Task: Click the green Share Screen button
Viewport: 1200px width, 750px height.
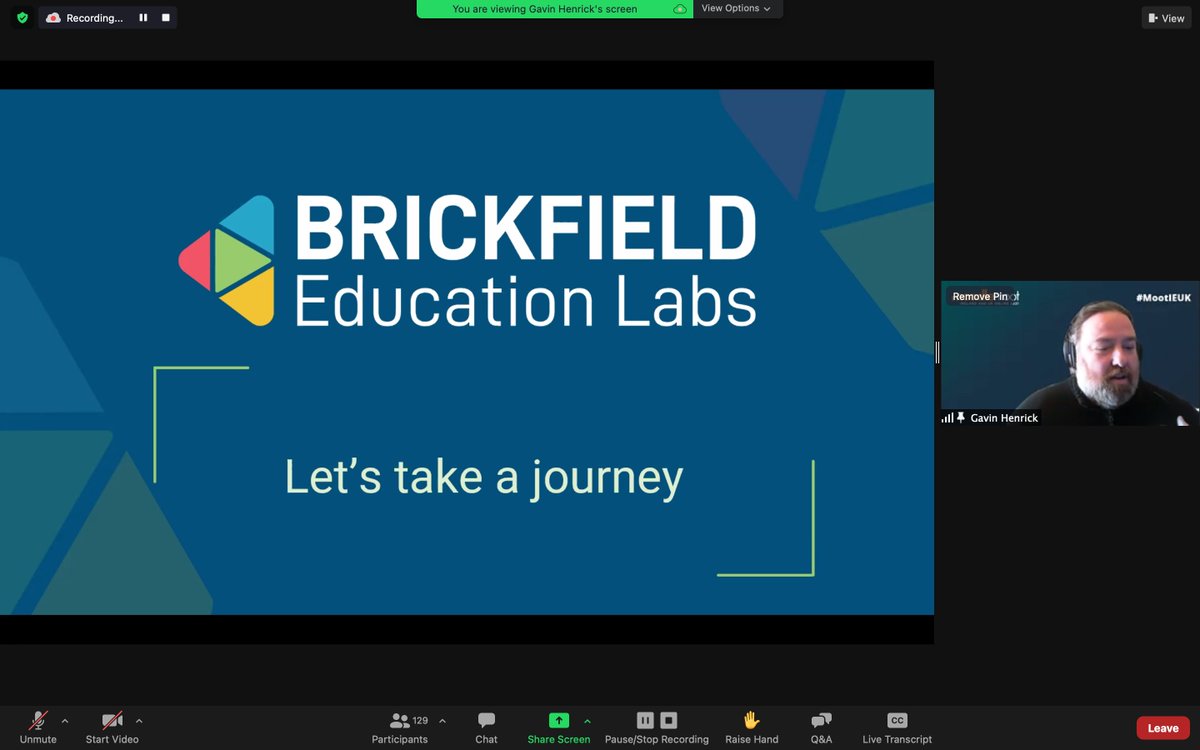Action: [559, 727]
